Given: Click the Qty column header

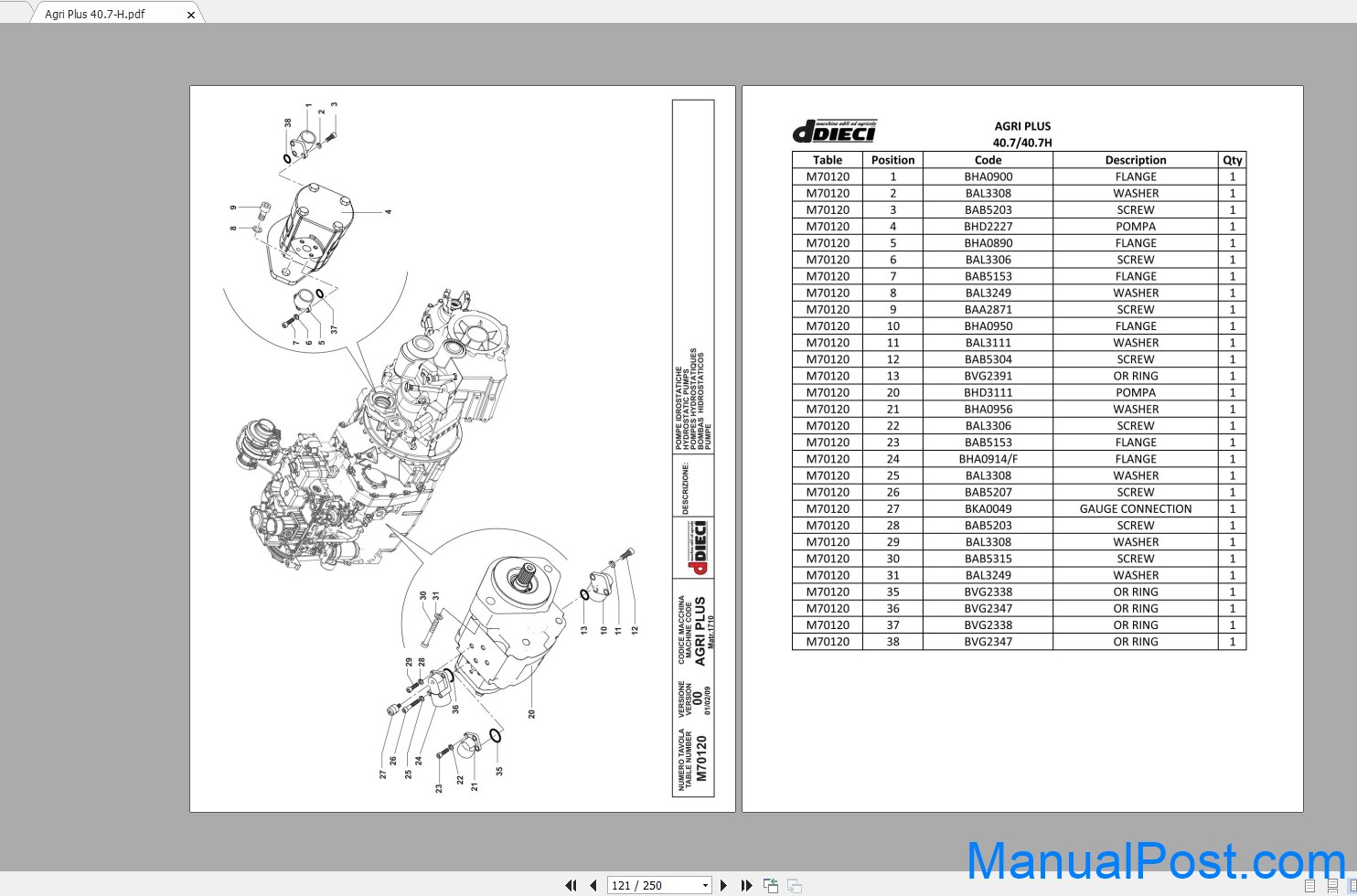Looking at the screenshot, I should [1232, 159].
